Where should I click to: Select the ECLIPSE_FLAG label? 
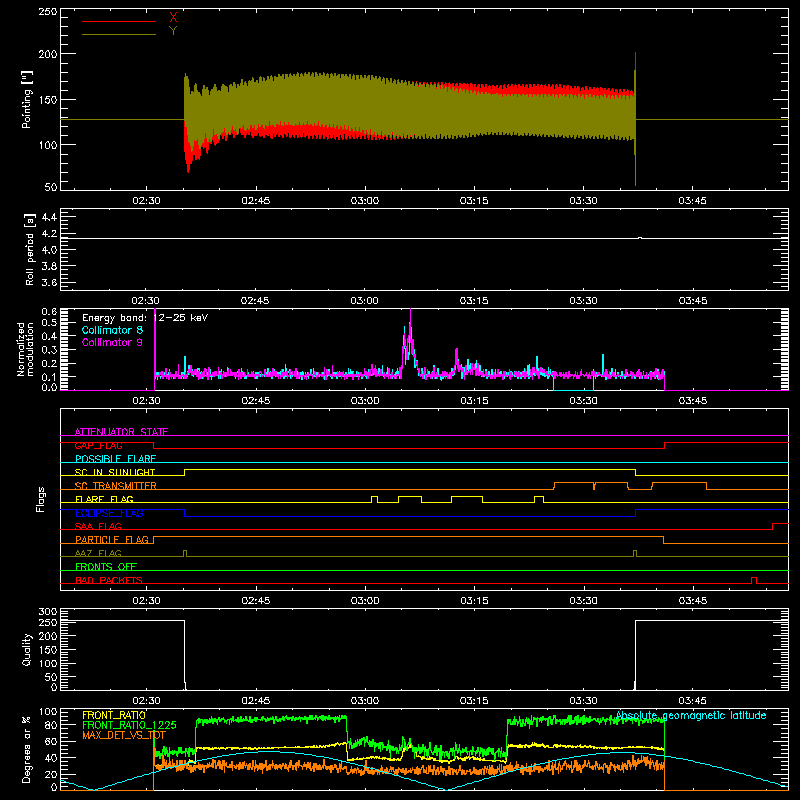[109, 513]
